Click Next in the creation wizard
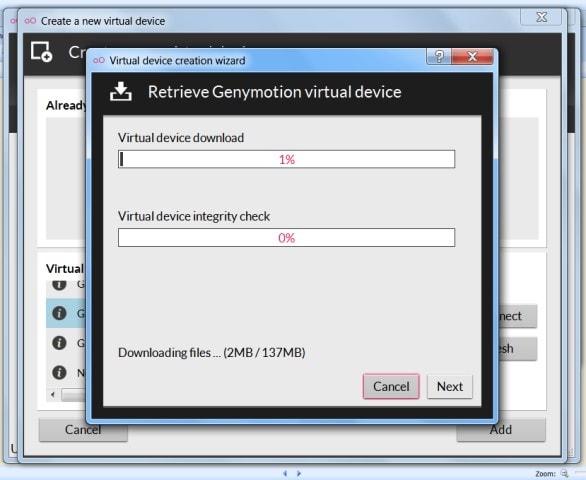Image resolution: width=586 pixels, height=480 pixels. point(450,386)
